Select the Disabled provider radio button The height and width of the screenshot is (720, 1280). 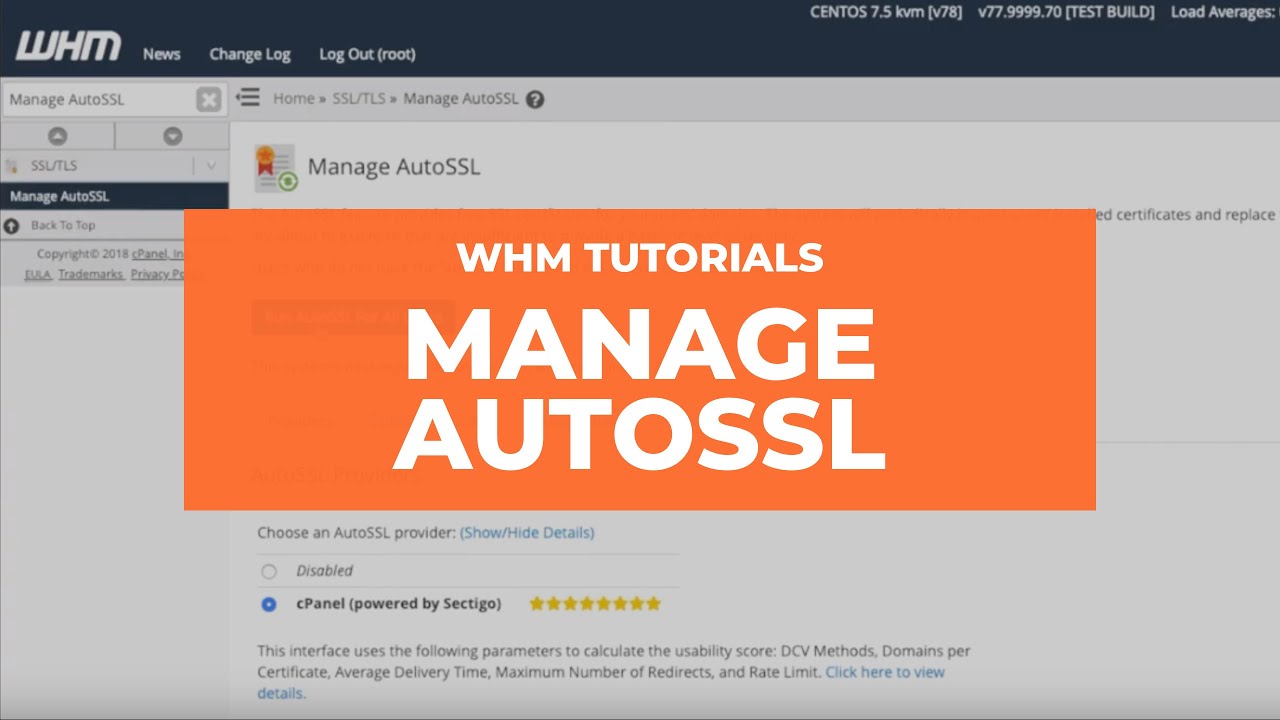tap(269, 572)
